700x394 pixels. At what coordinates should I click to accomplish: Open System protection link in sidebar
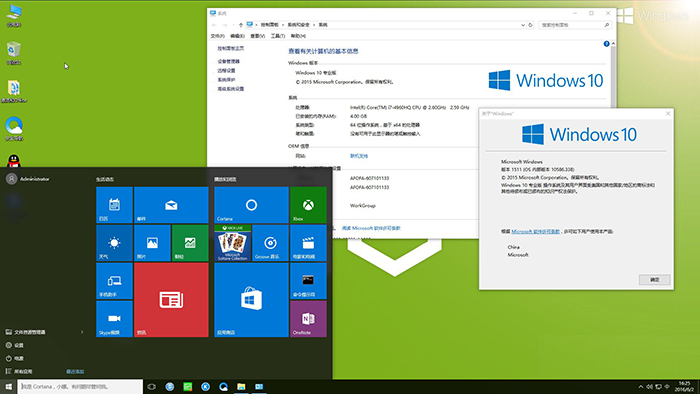point(226,80)
